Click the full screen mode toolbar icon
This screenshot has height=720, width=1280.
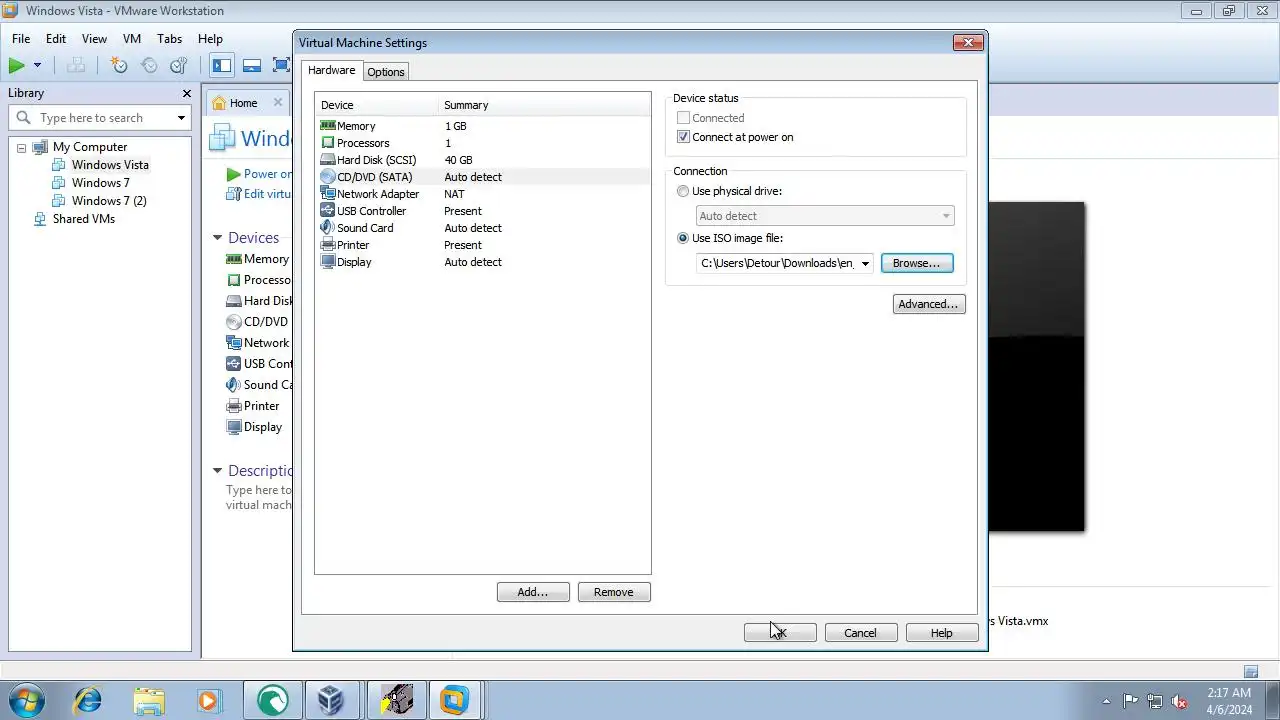point(281,66)
